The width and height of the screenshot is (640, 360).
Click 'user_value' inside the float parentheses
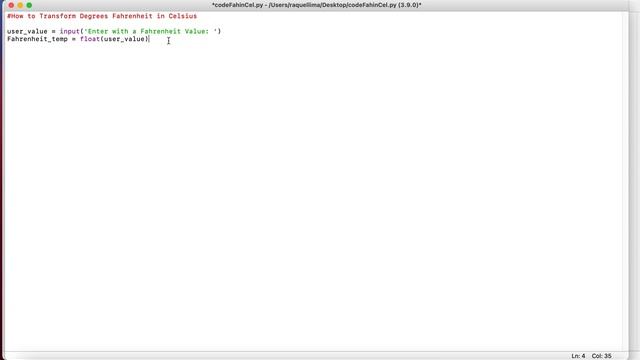[x=124, y=39]
